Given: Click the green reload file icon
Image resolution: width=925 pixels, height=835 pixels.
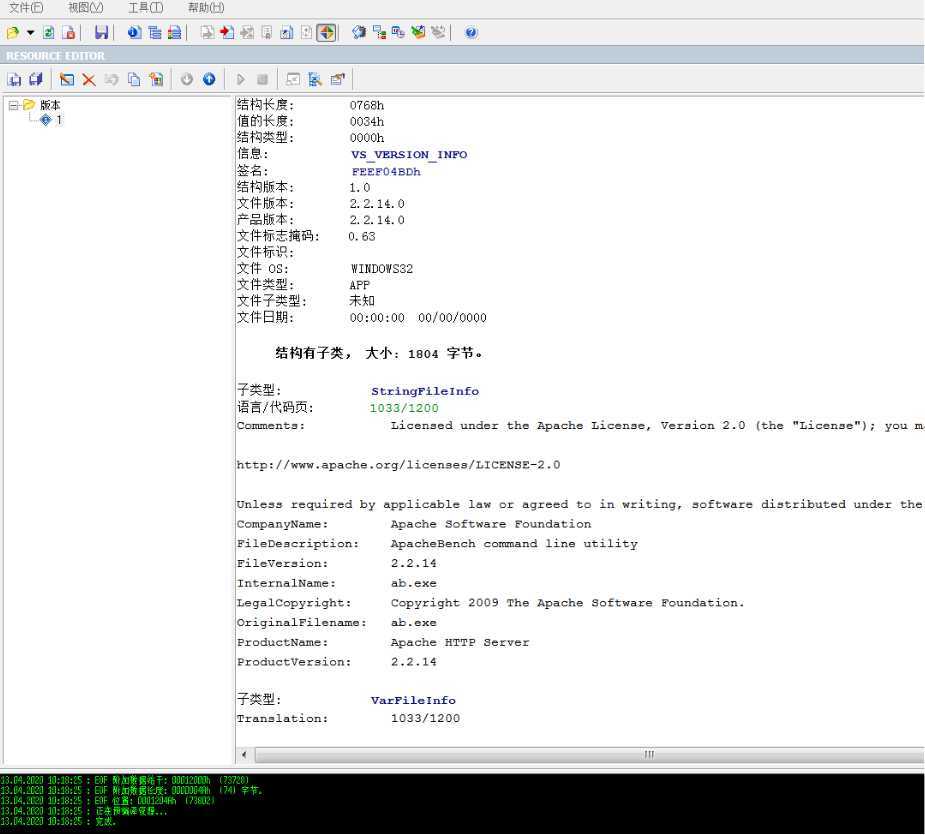Looking at the screenshot, I should (x=49, y=32).
